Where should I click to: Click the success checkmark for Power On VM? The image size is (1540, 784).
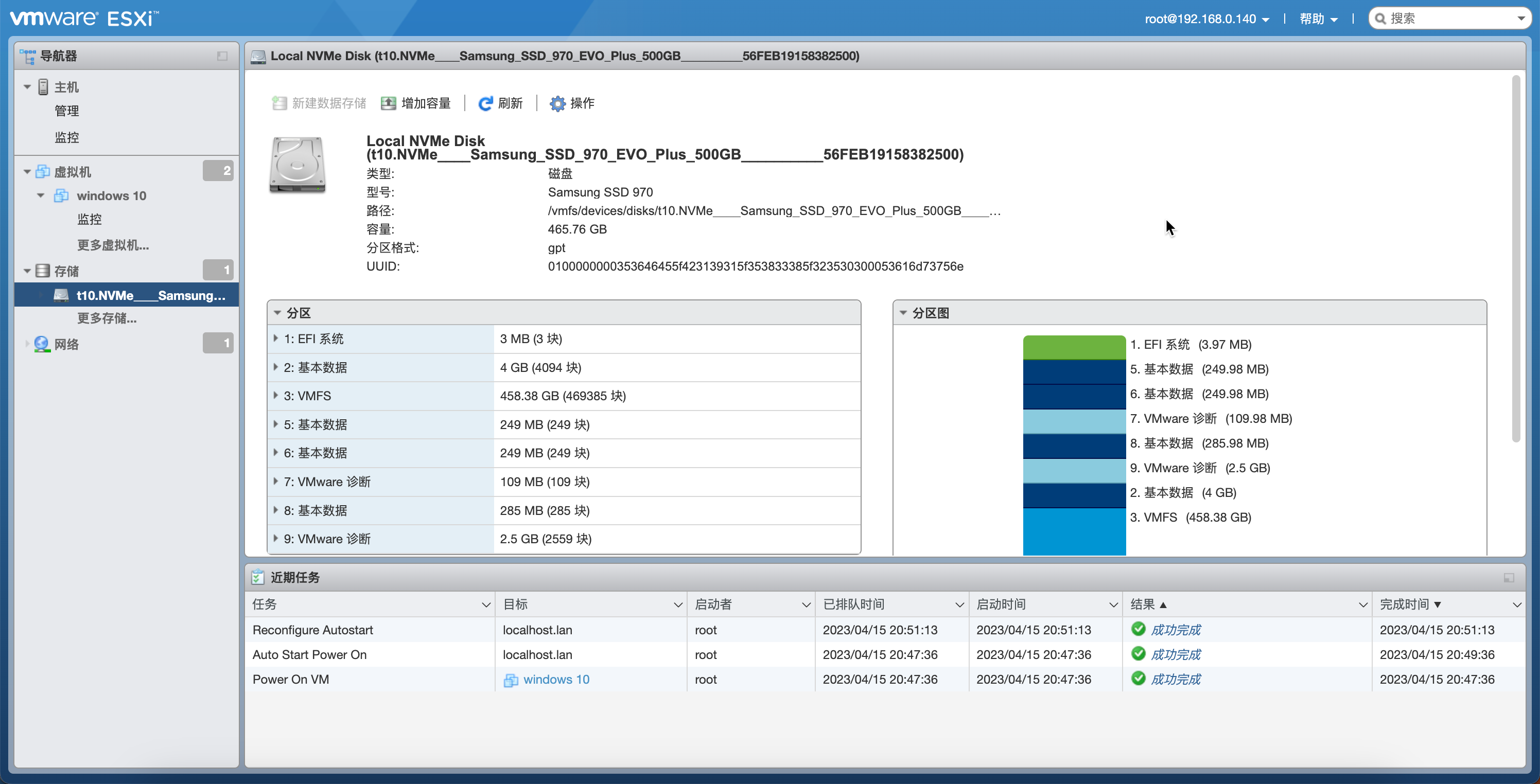coord(1138,679)
